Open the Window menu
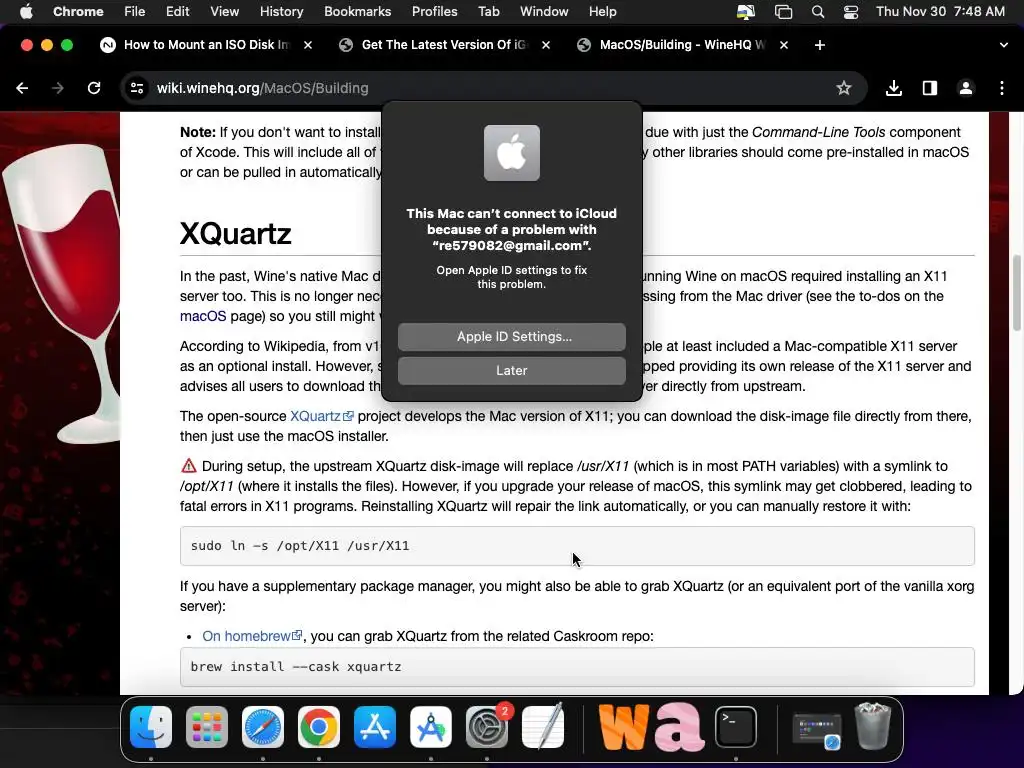This screenshot has height=768, width=1024. (544, 11)
